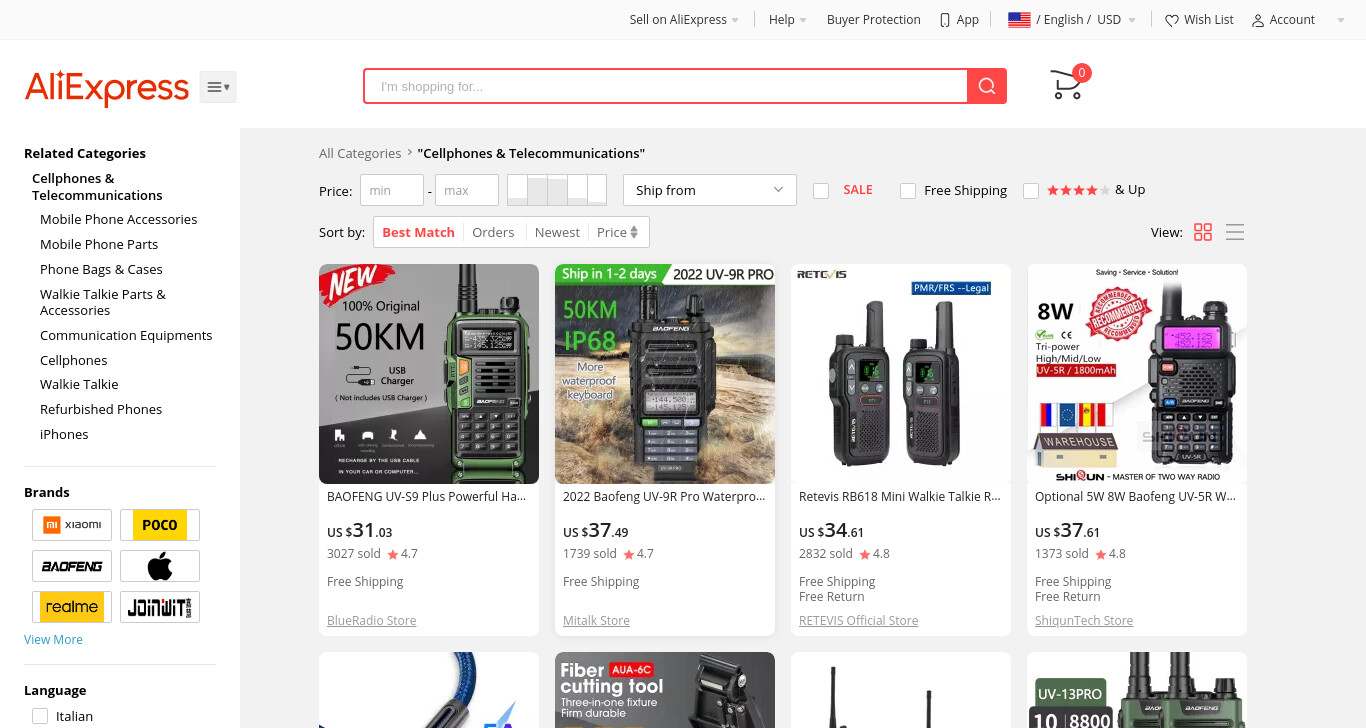
Task: Visit RETEVIS Official Store link
Action: [x=858, y=620]
